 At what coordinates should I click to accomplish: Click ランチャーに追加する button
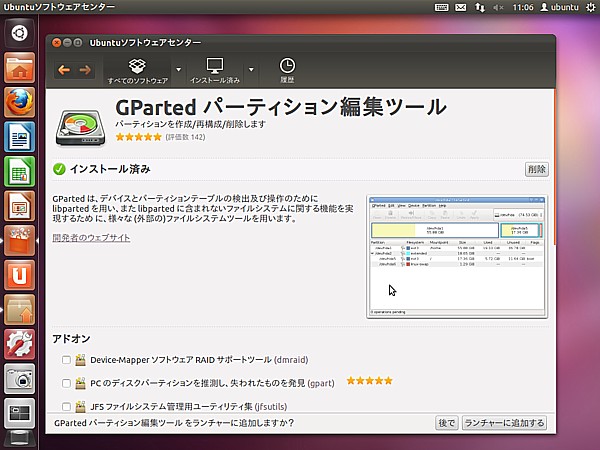pos(504,423)
